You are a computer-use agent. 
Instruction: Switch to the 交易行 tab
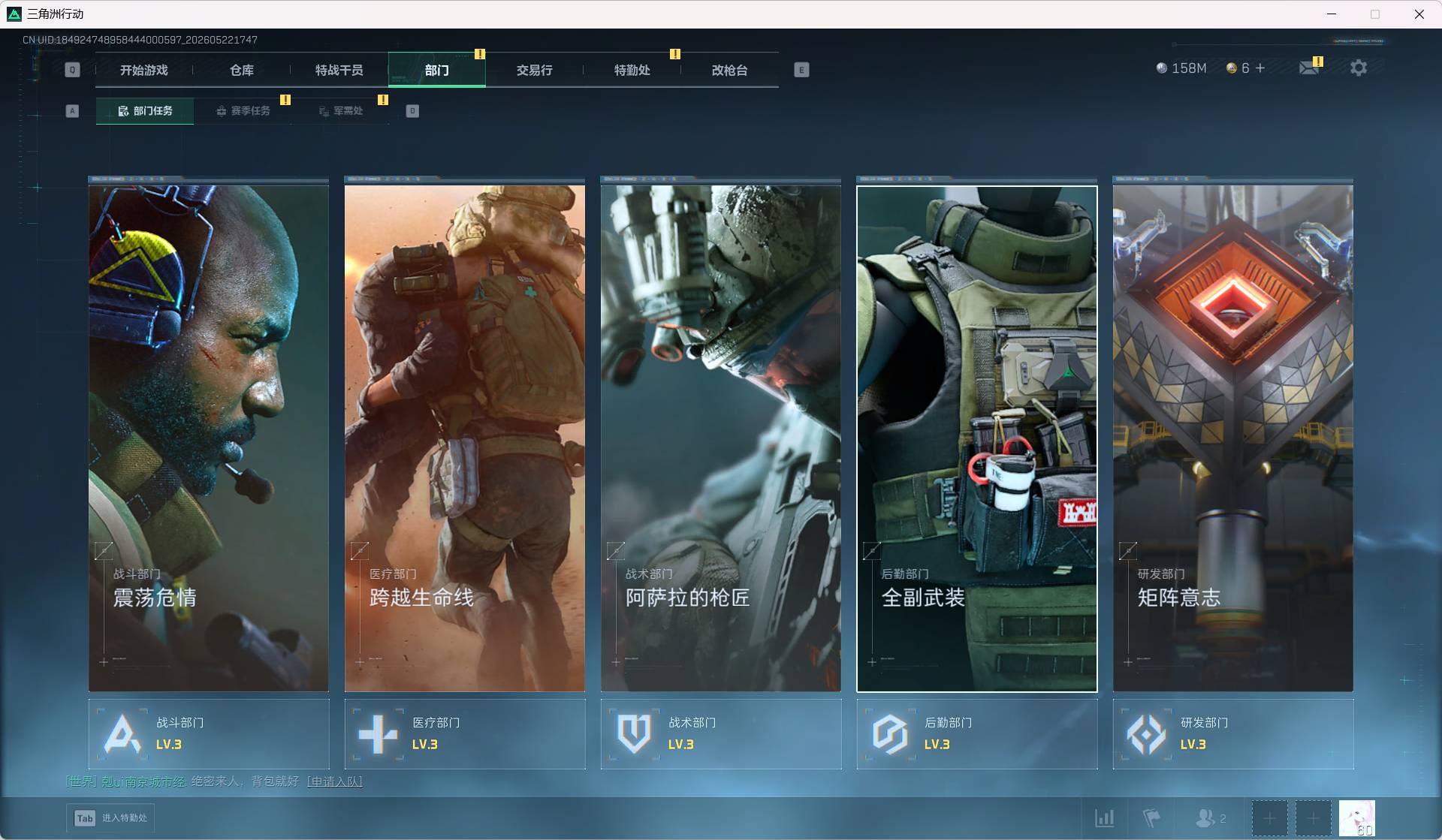point(535,70)
